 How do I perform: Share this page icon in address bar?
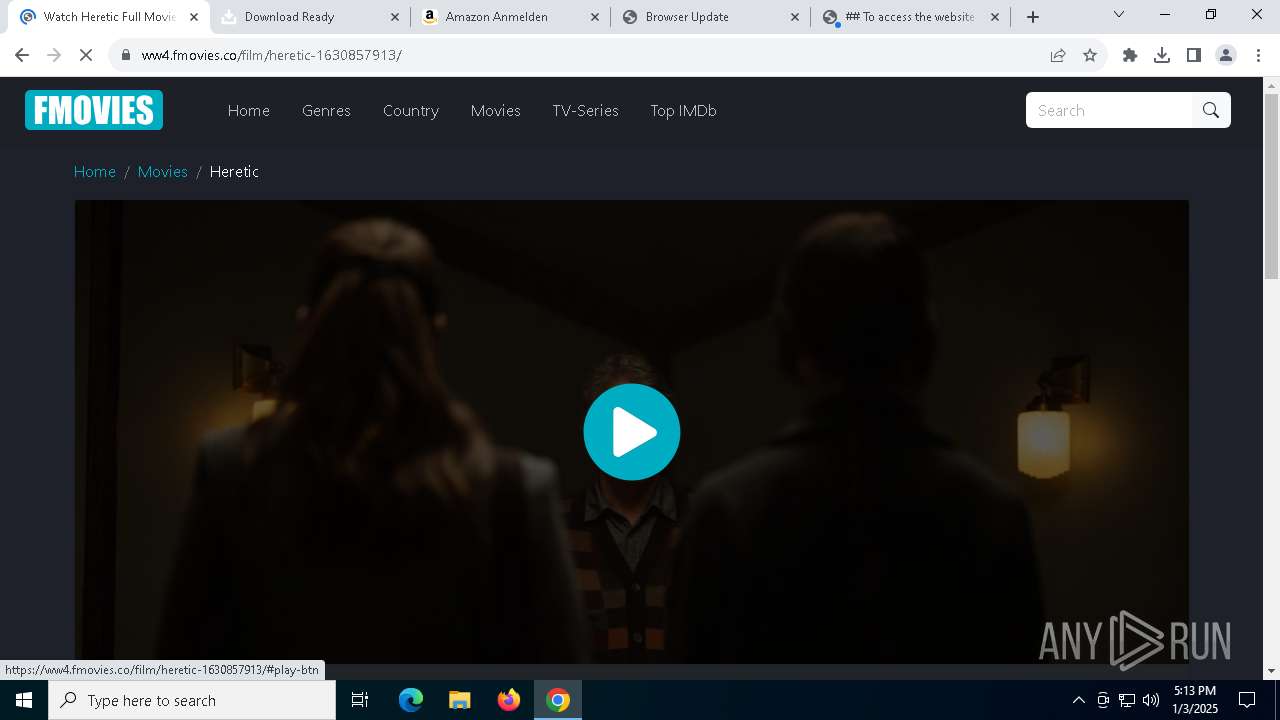coord(1058,55)
